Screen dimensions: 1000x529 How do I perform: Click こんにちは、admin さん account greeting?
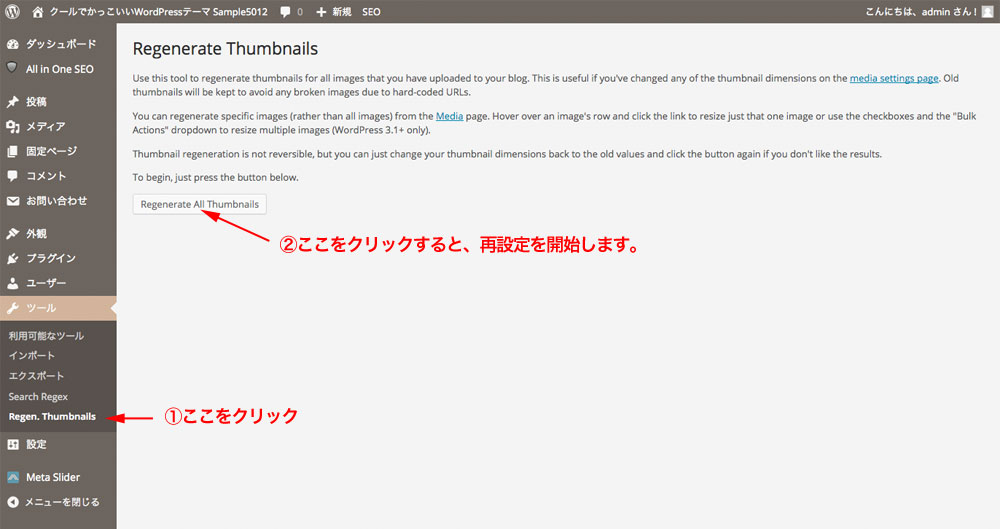coord(921,11)
